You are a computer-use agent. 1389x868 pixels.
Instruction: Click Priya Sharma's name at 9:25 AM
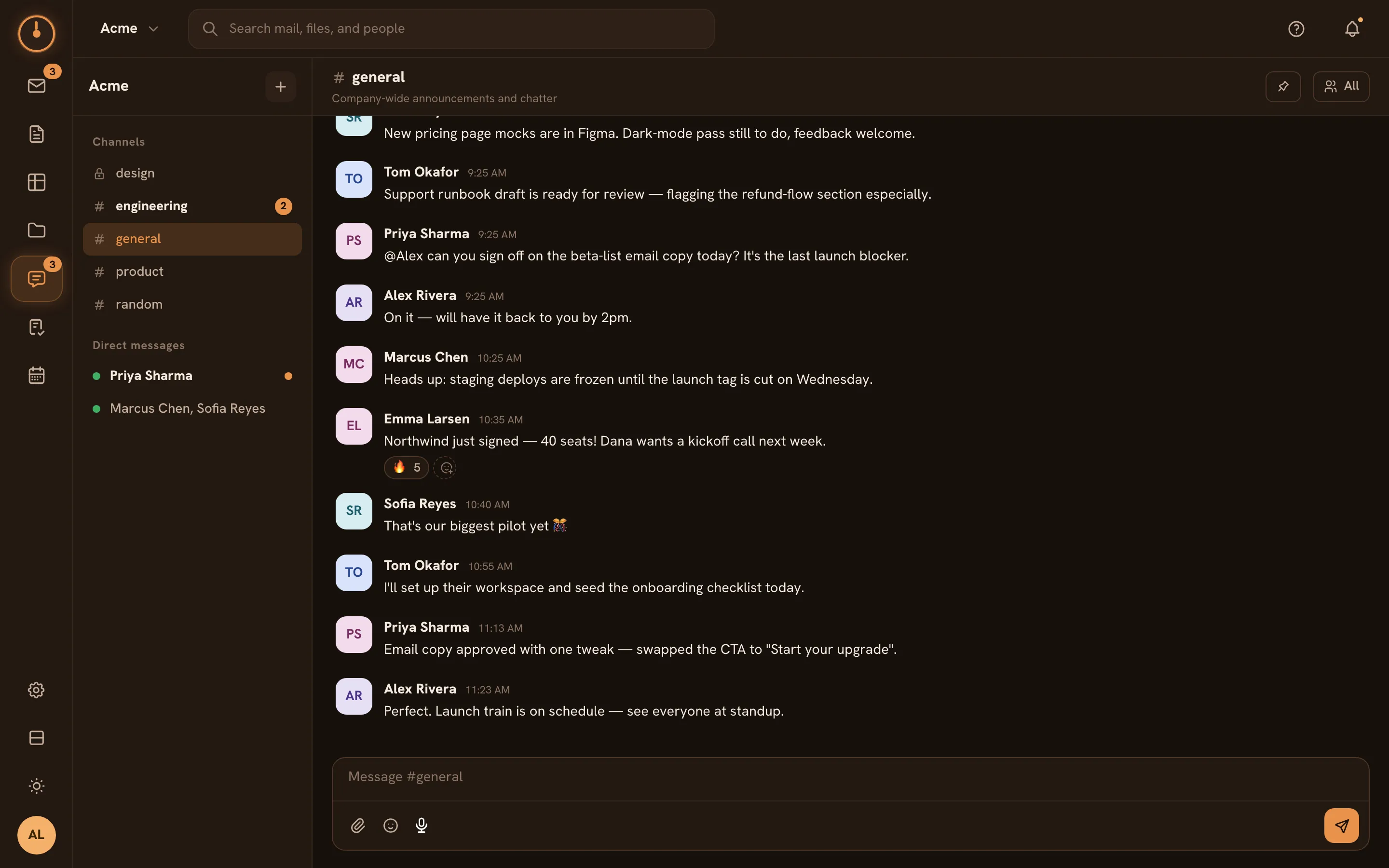(426, 234)
